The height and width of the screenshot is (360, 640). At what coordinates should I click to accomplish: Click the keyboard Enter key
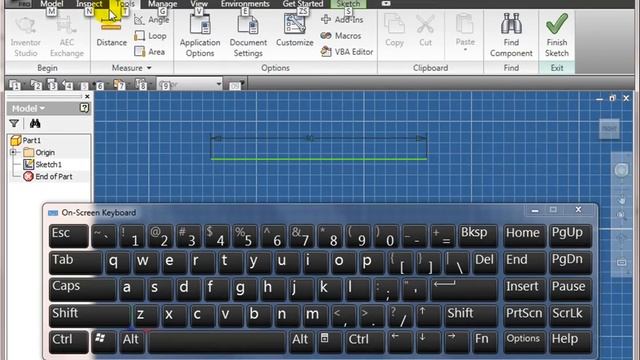(x=464, y=289)
